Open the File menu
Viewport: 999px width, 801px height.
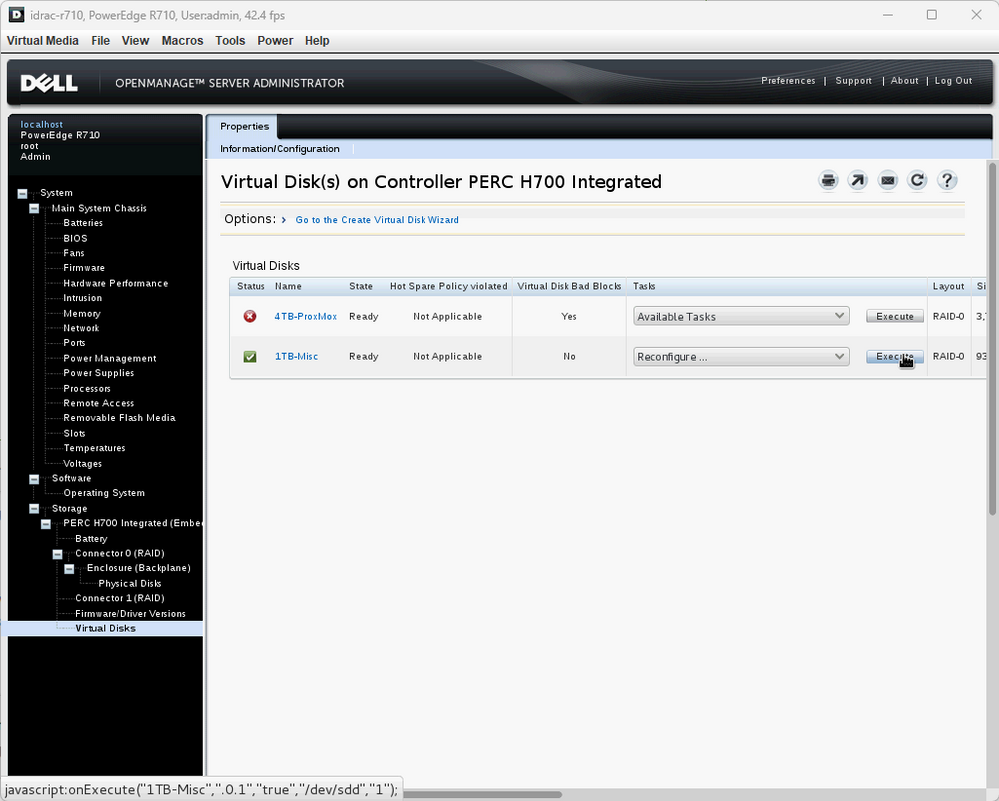(x=101, y=41)
